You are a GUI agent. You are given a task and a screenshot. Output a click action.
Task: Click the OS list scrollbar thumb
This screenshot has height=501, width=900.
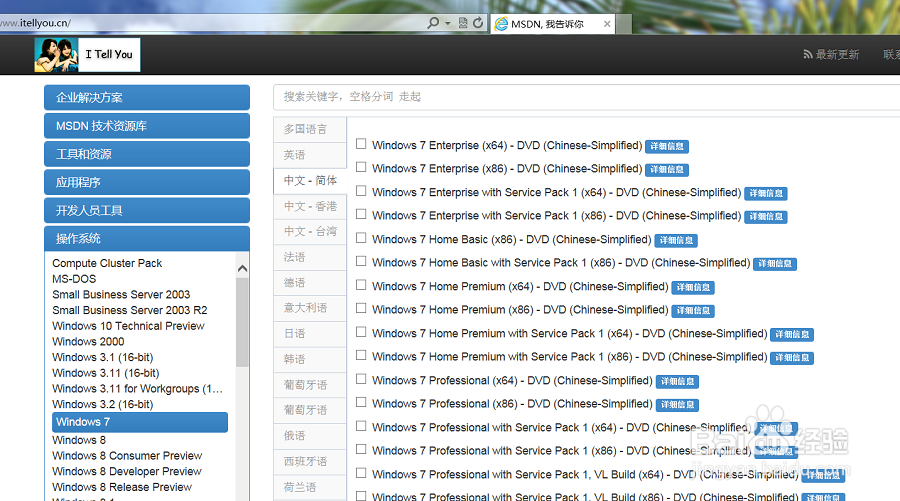242,321
